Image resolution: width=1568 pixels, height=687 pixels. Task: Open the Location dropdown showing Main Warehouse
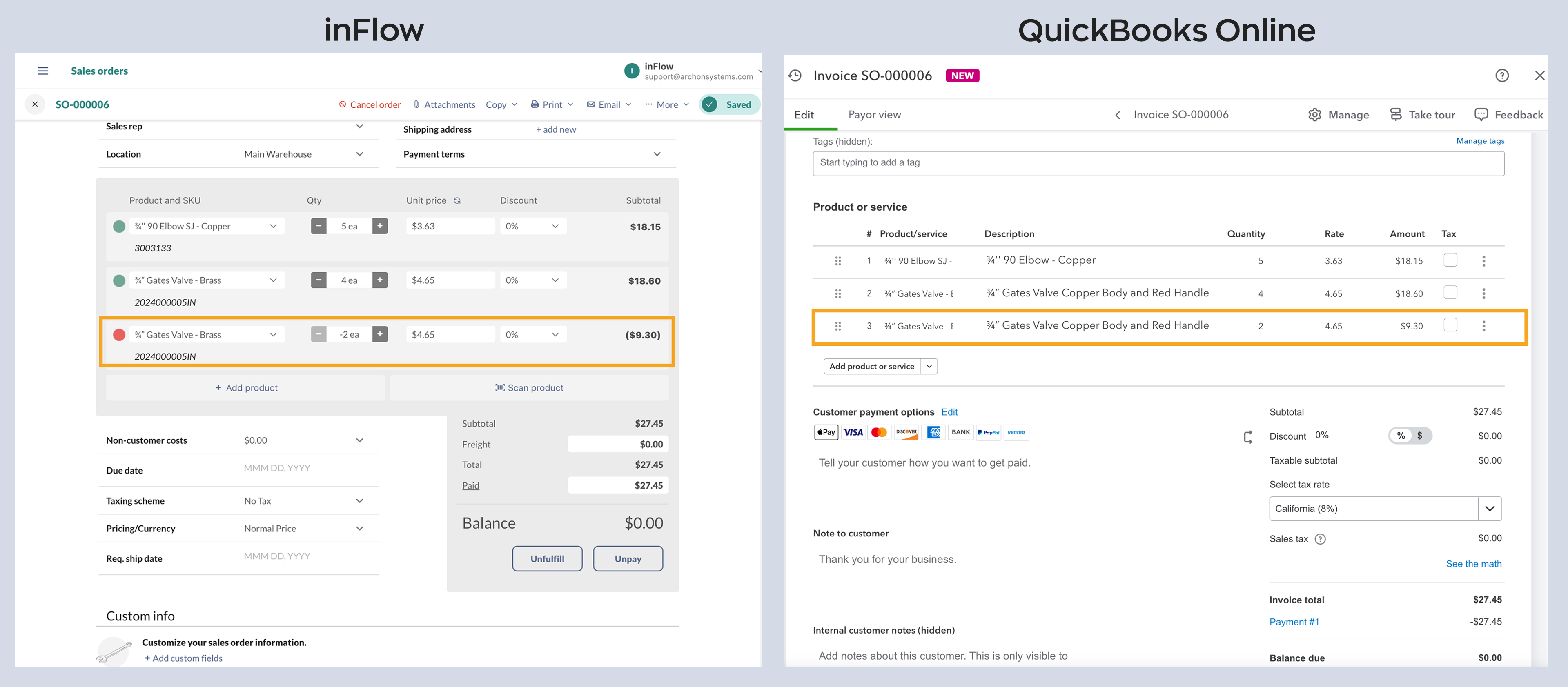(359, 154)
